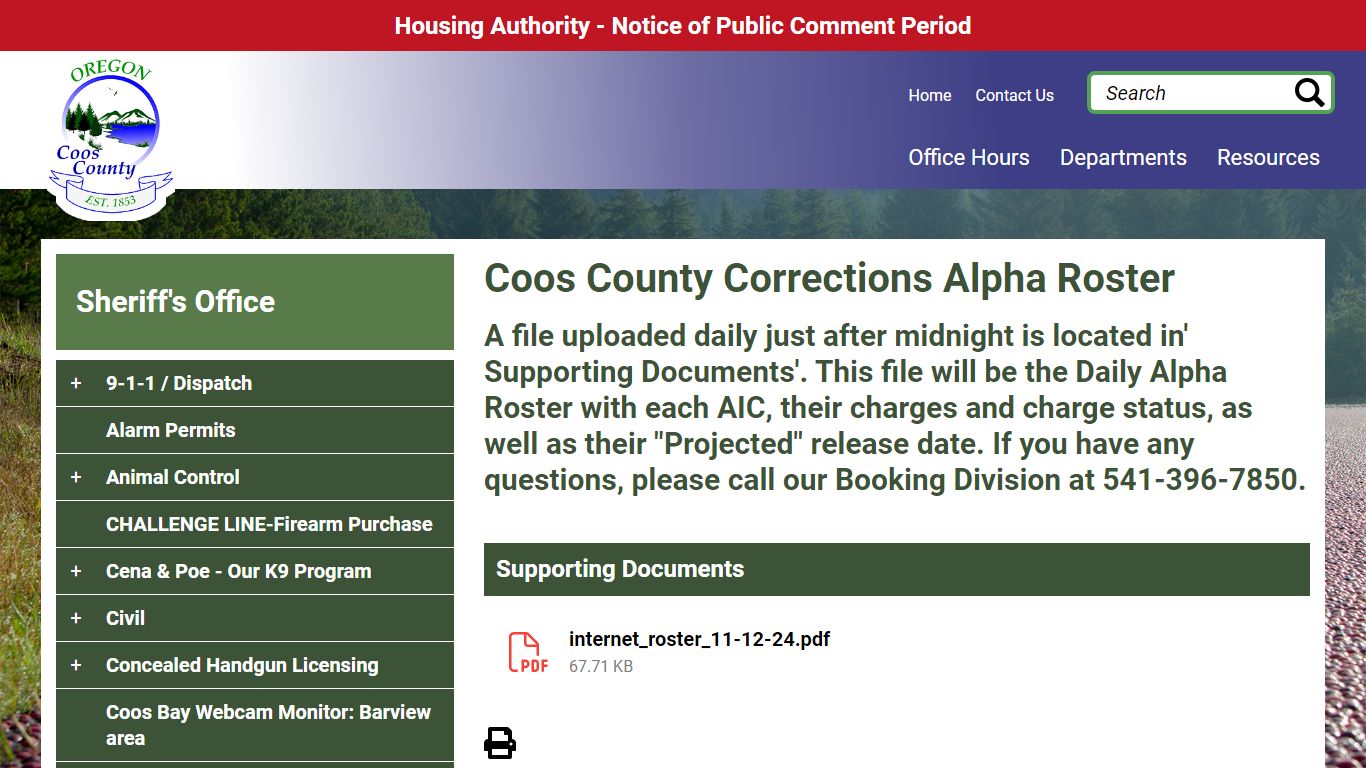Click the printer icon below documents
Viewport: 1366px width, 768px height.
500,743
